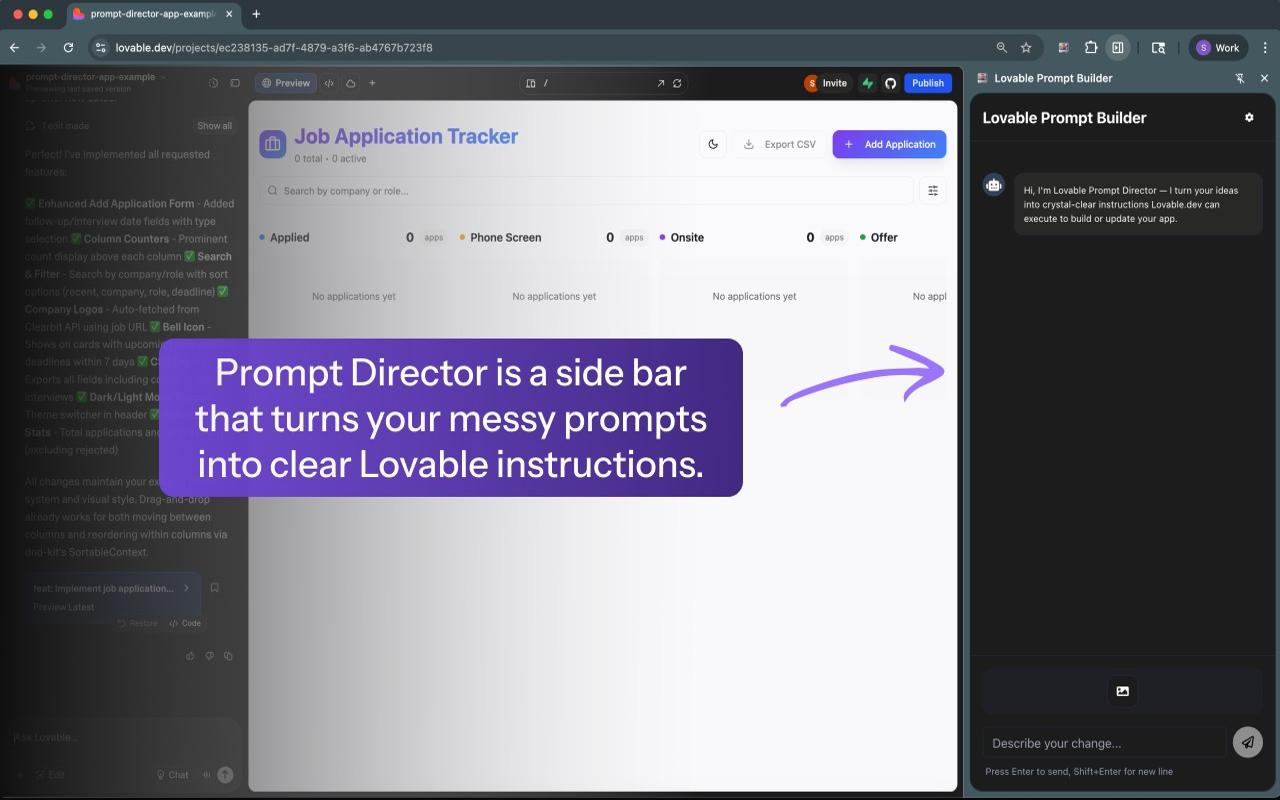Focus the 'Describe your change...' input

(x=1104, y=743)
